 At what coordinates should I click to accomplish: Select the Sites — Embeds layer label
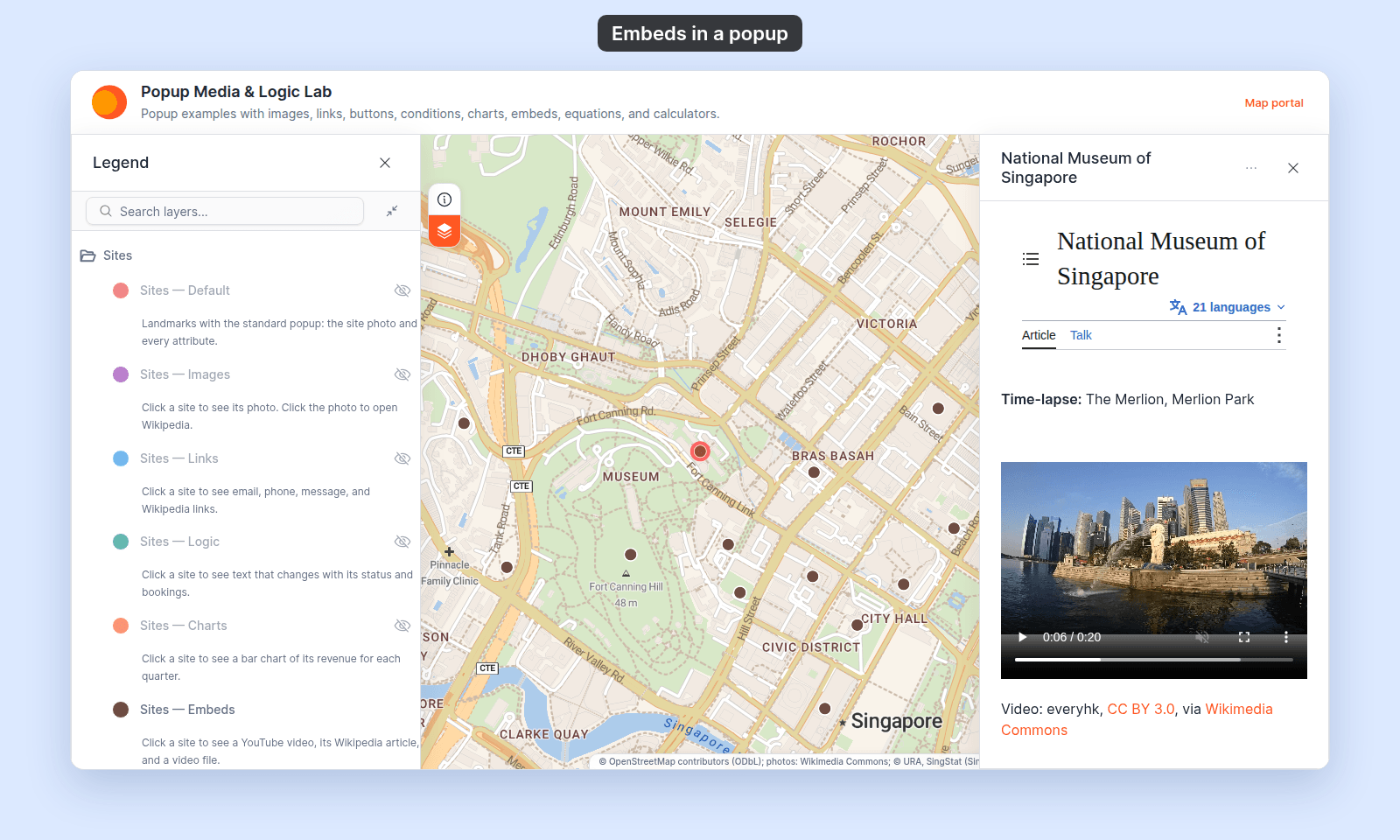click(187, 710)
